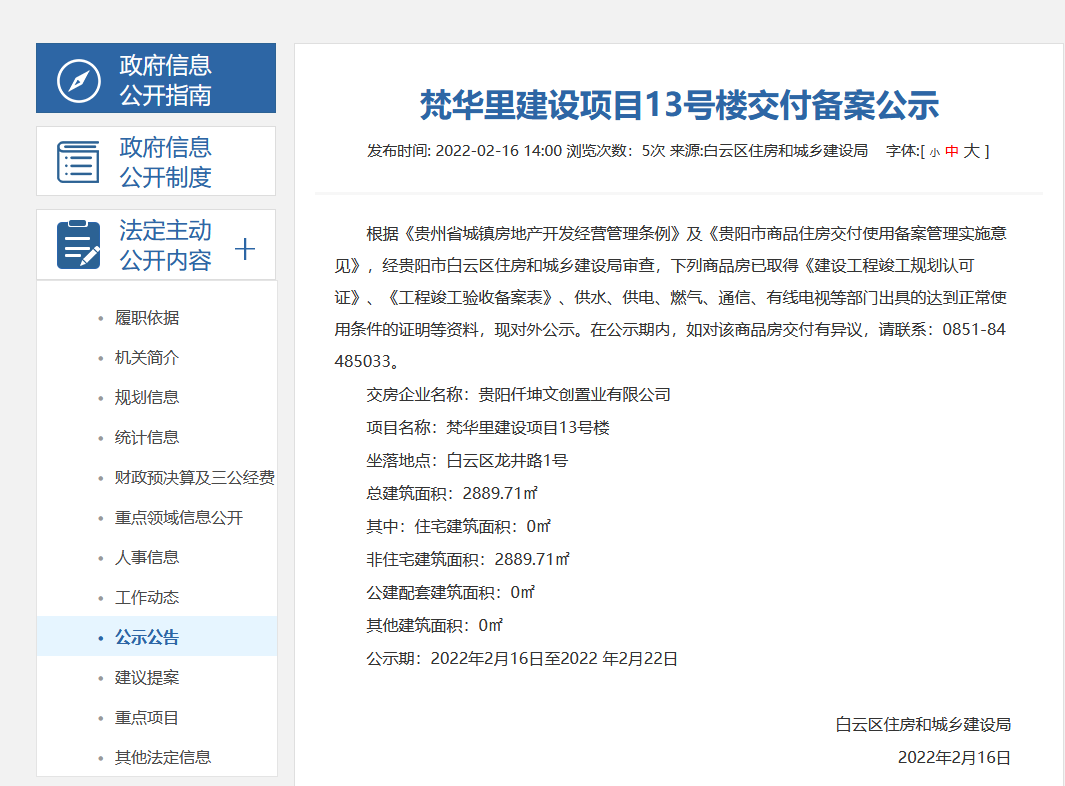Go to 重点项目 section

[147, 718]
